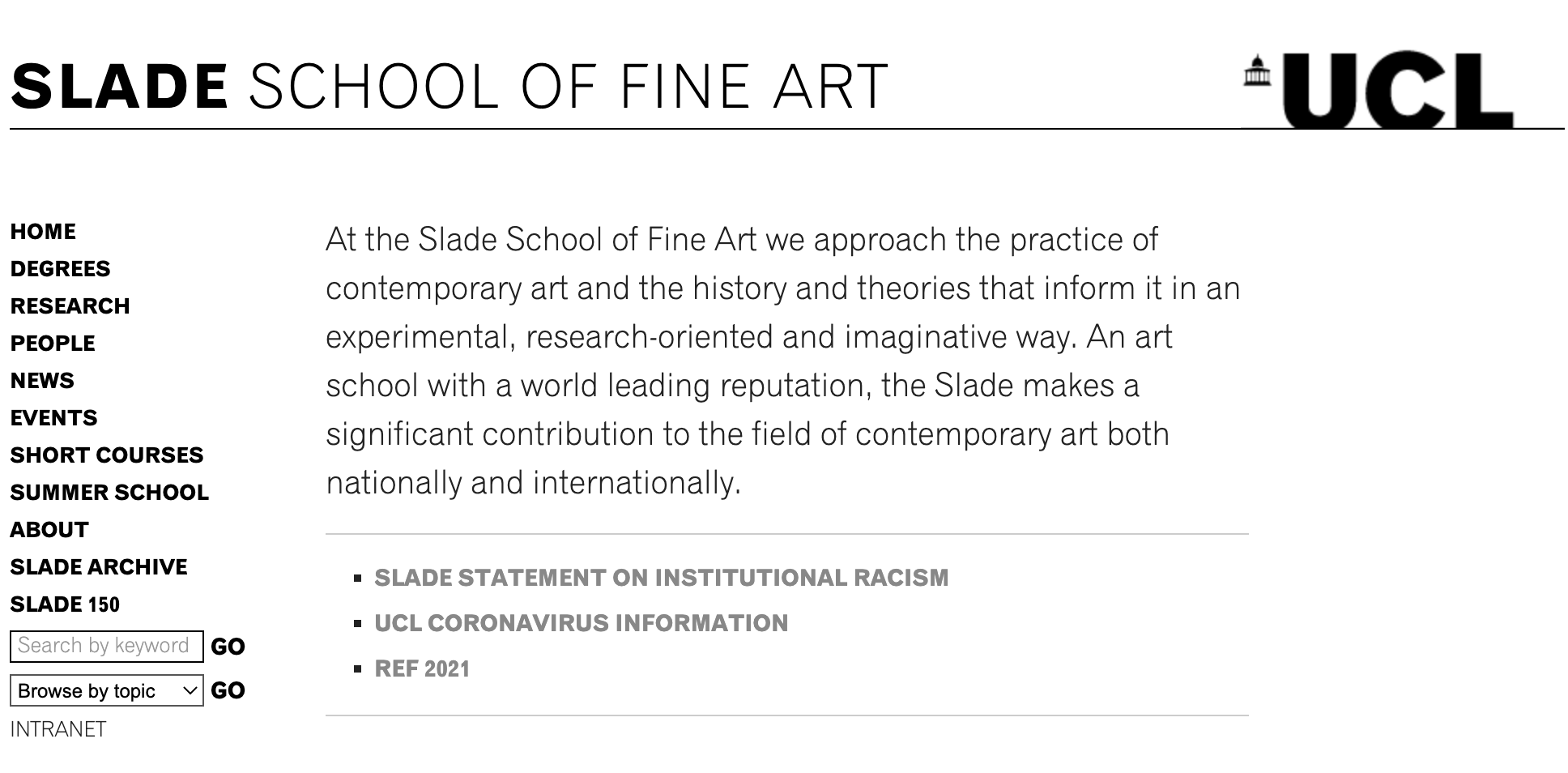1568x773 pixels.
Task: Open UCL Coronavirus Information link
Action: 581,623
